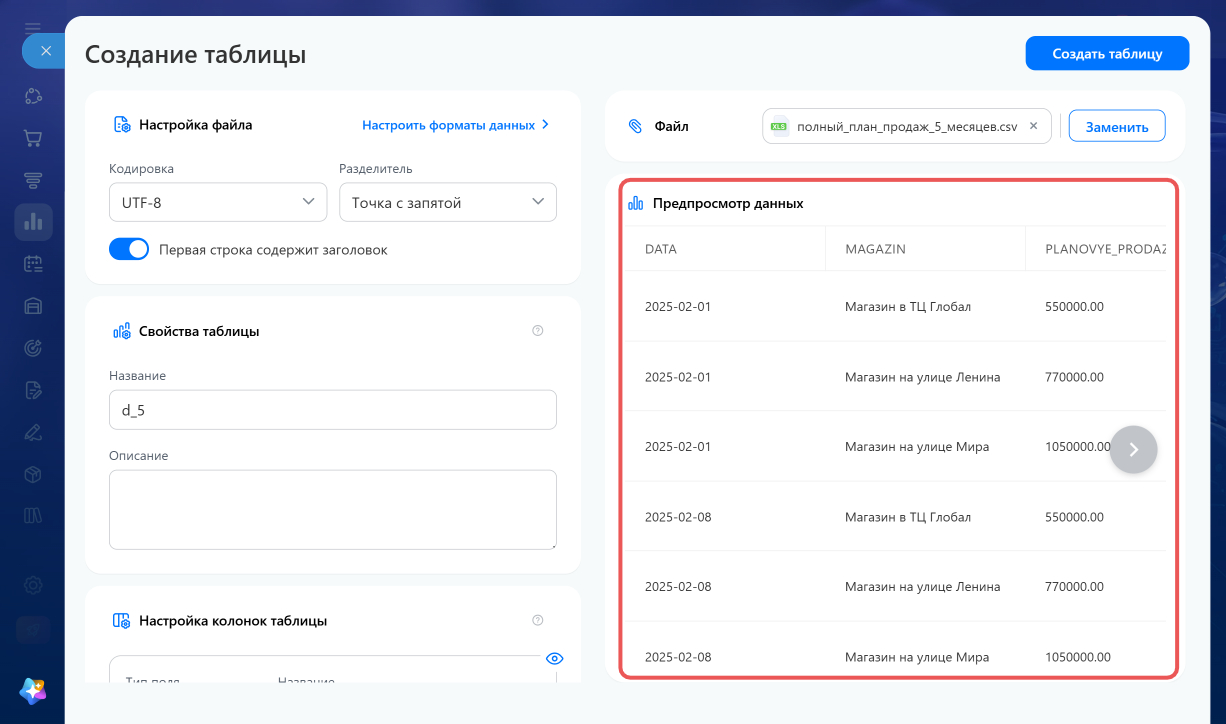
Task: Open the colorful AI sparkle icon
Action: tap(33, 690)
